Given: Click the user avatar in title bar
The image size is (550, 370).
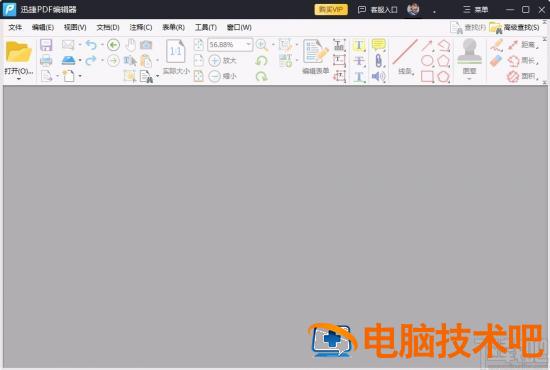Looking at the screenshot, I should tap(413, 9).
